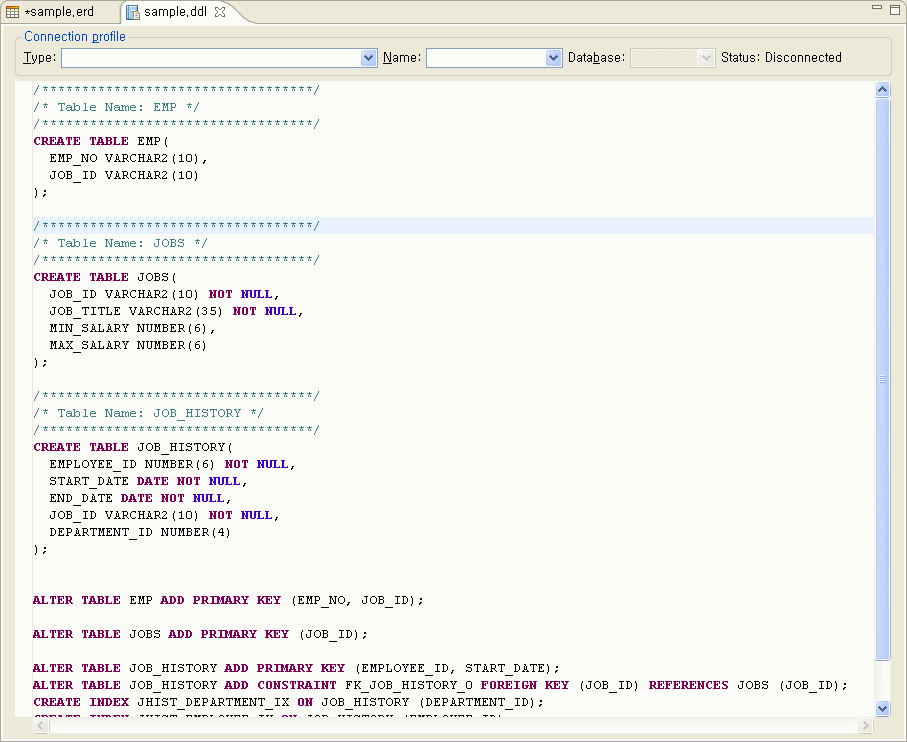This screenshot has height=742, width=907.
Task: Click inside the Name combo box field
Action: [486, 58]
